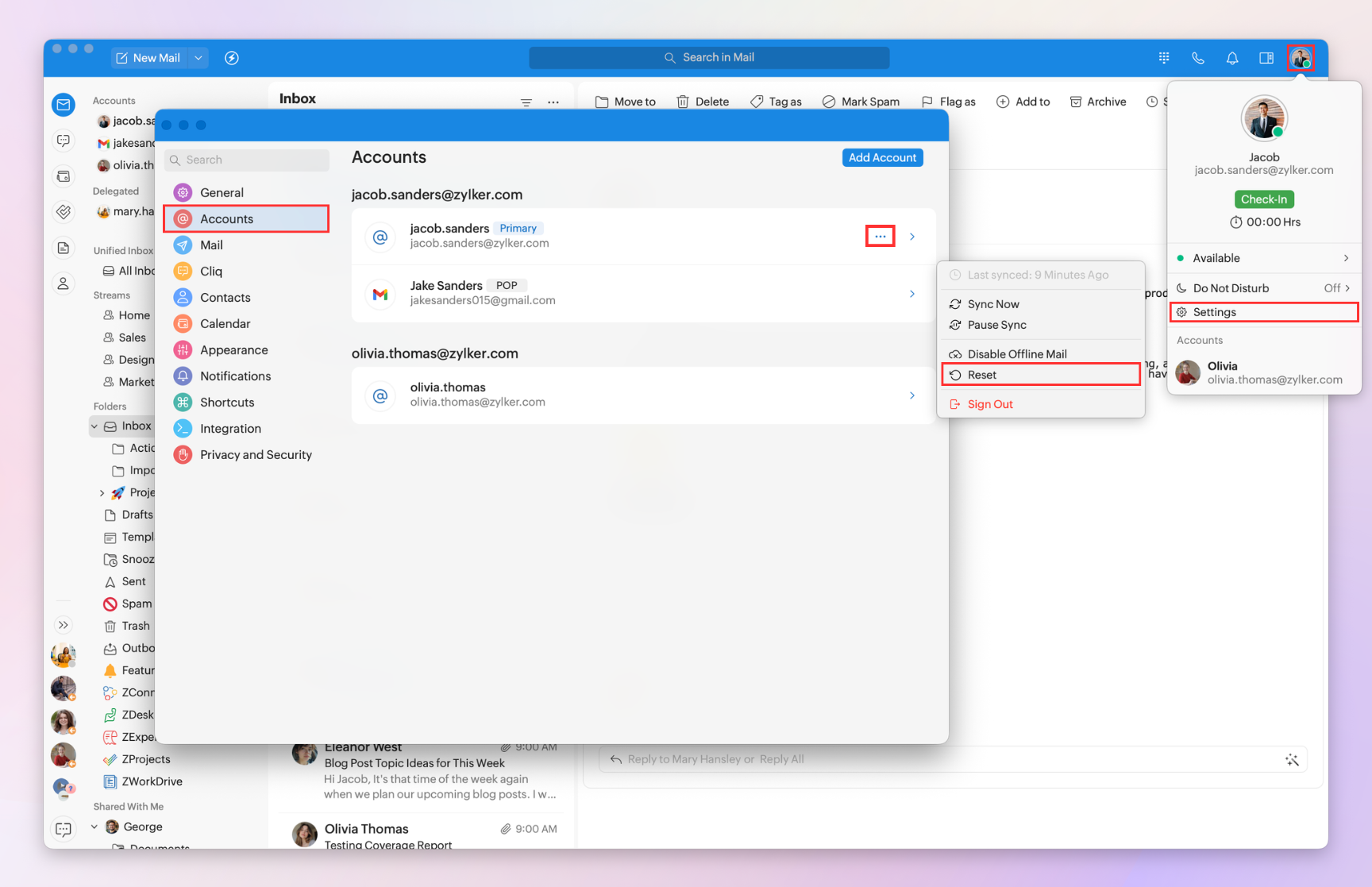The image size is (1372, 887).
Task: Click the Add Account button
Action: [x=882, y=157]
